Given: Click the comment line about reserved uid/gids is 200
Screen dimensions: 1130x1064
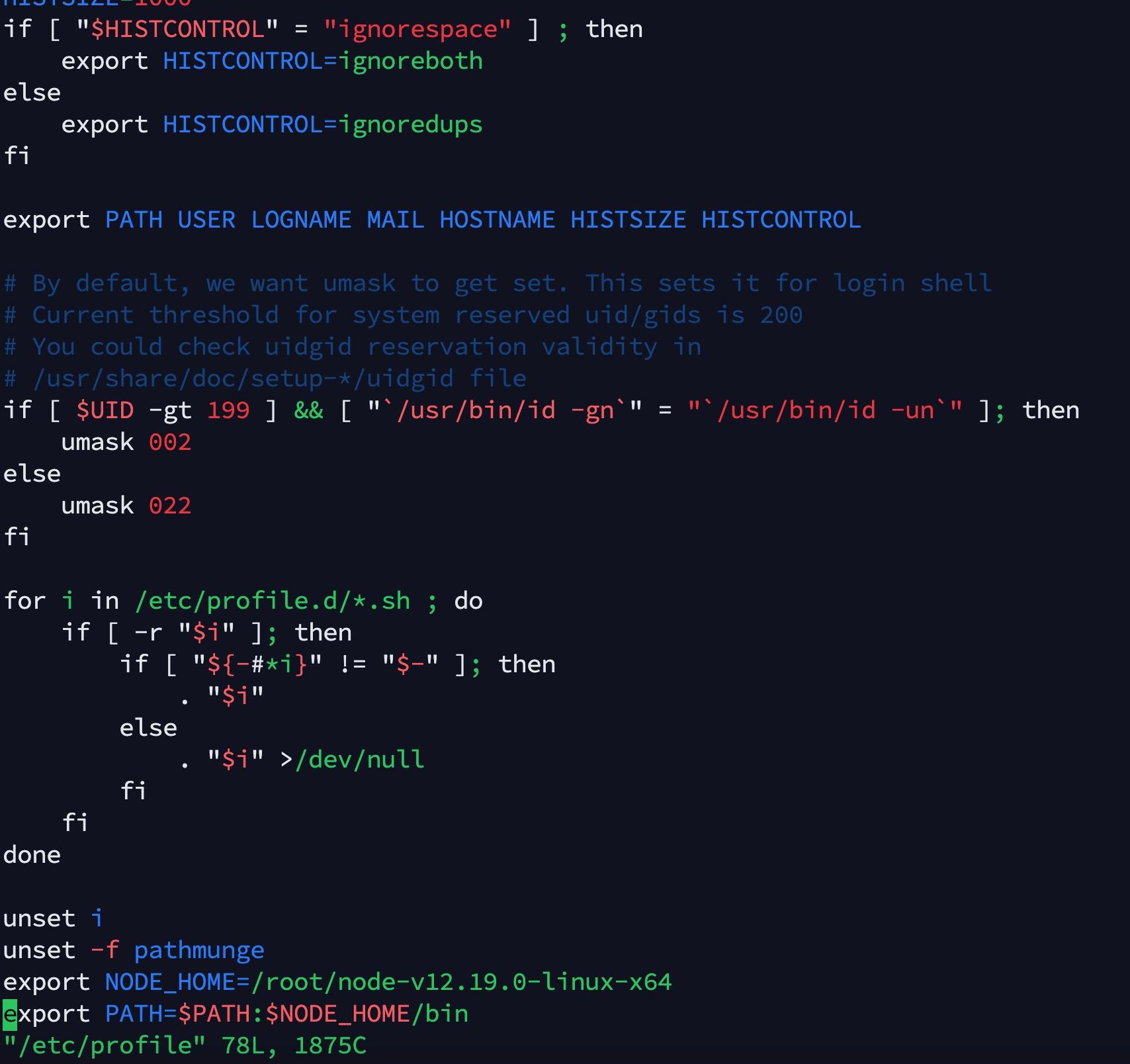Looking at the screenshot, I should click(403, 315).
